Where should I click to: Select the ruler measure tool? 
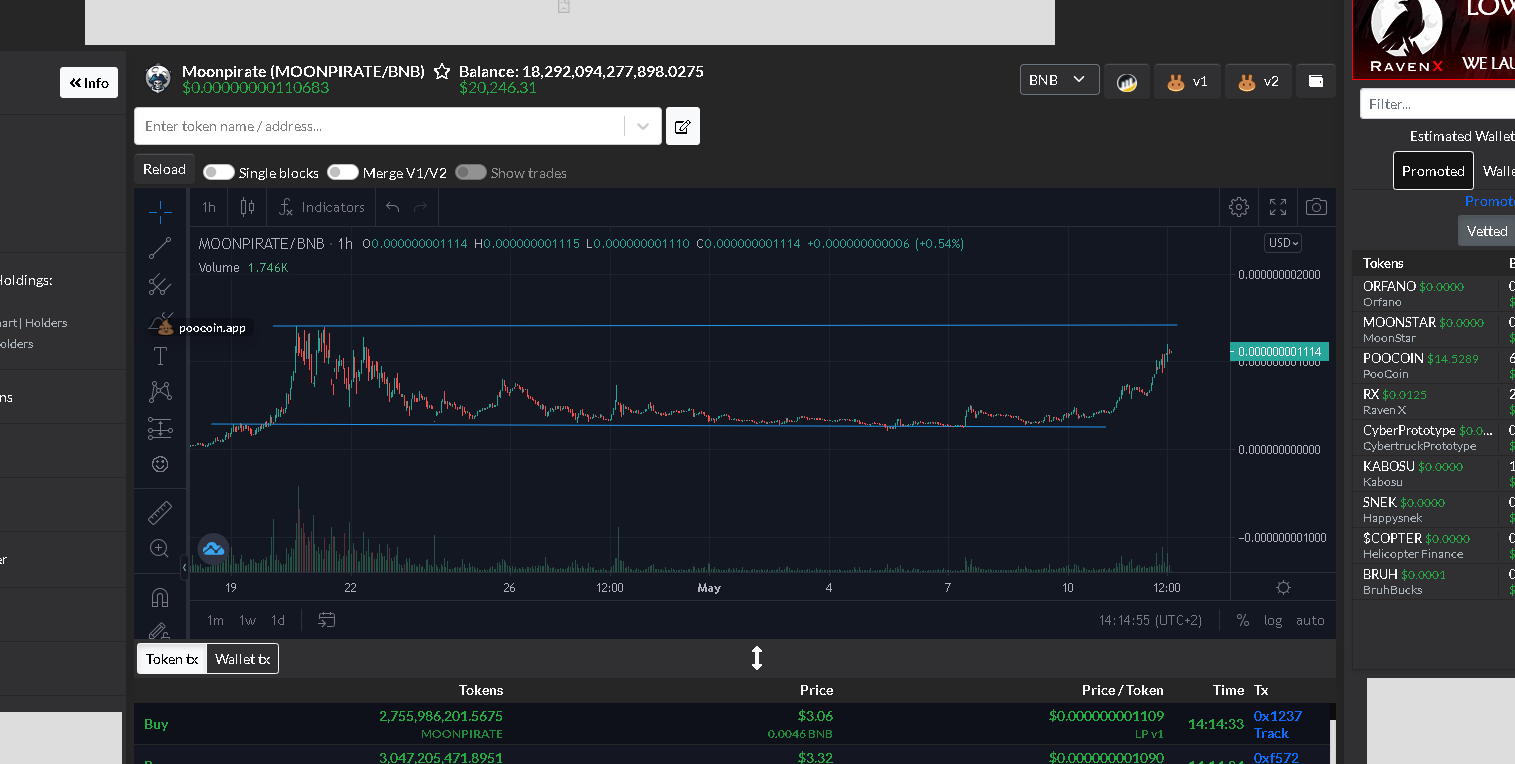tap(160, 513)
